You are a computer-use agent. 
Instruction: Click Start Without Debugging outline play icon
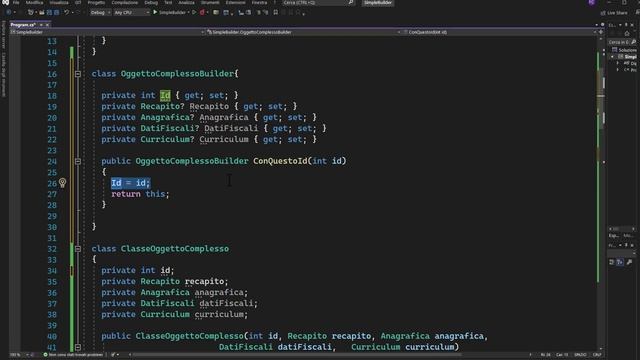194,13
